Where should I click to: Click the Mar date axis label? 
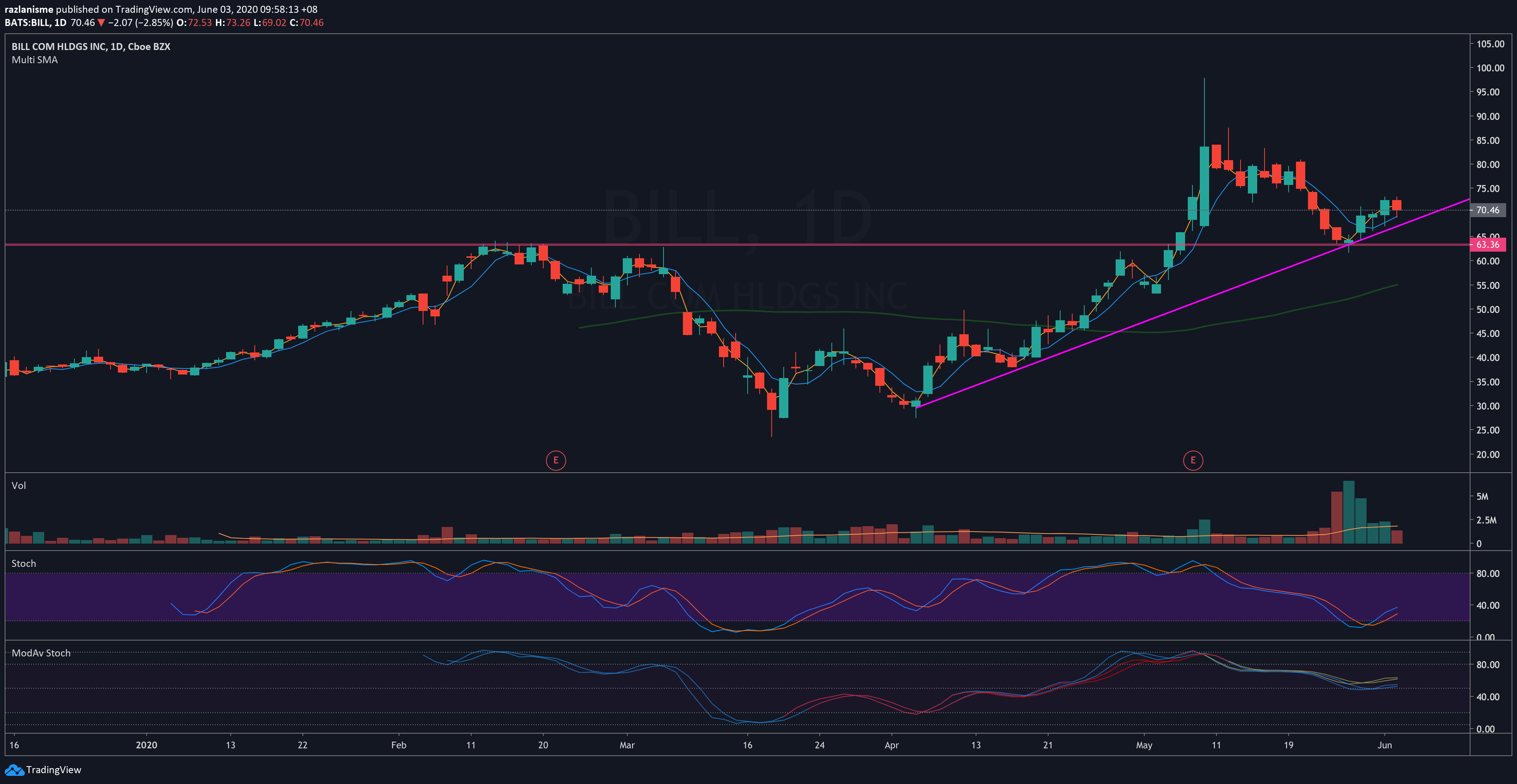coord(627,745)
